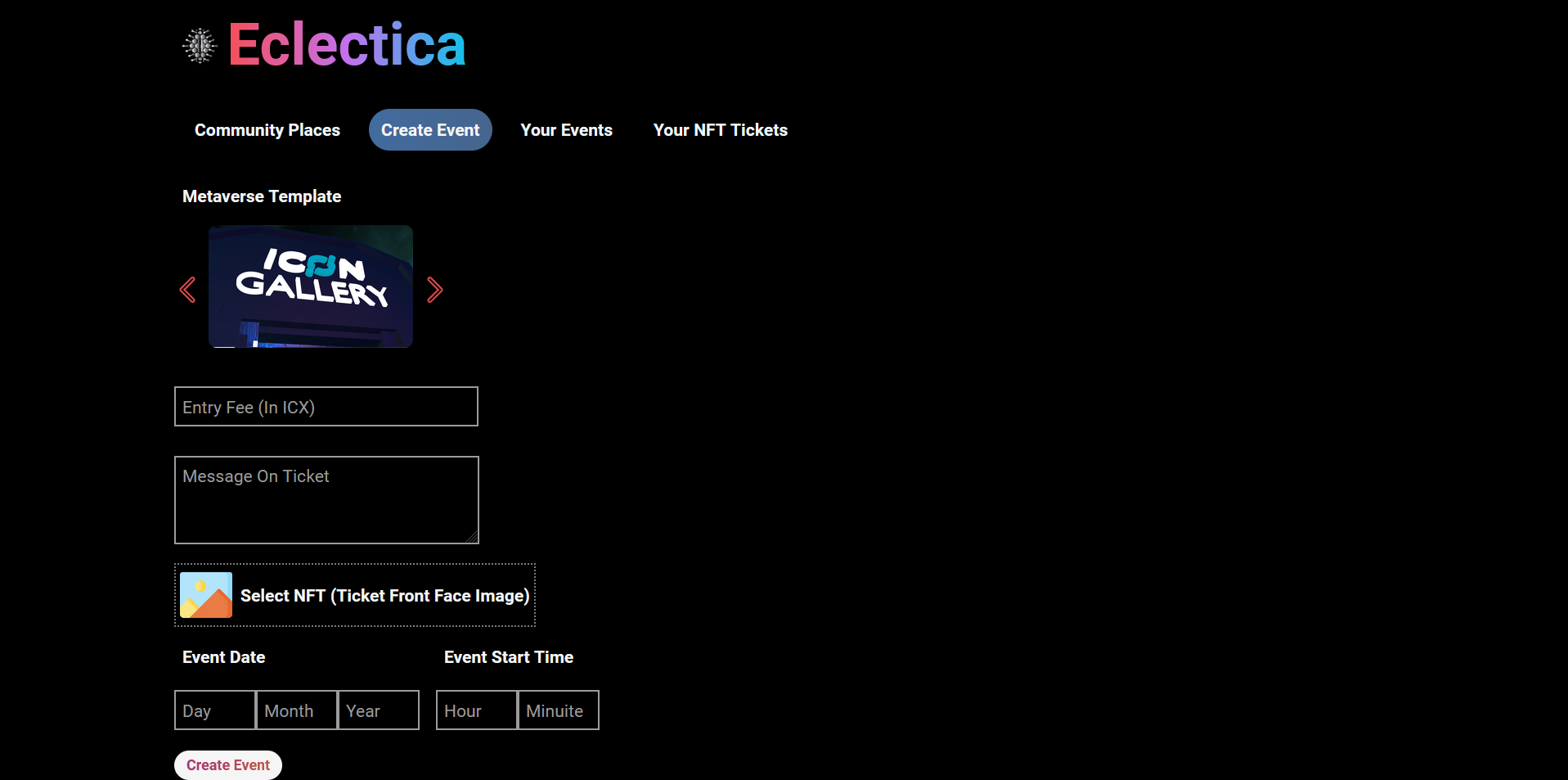Click the Month field under Event Date
1568x780 pixels.
pos(297,710)
